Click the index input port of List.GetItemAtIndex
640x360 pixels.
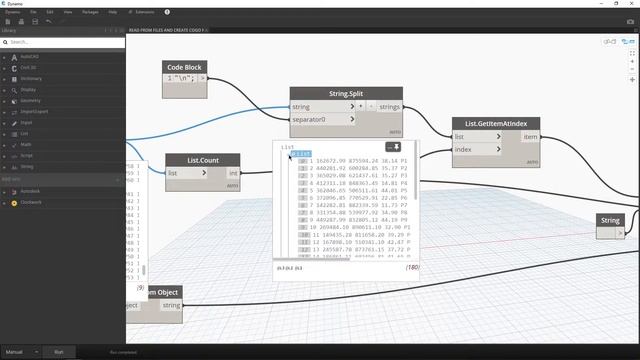click(477, 149)
